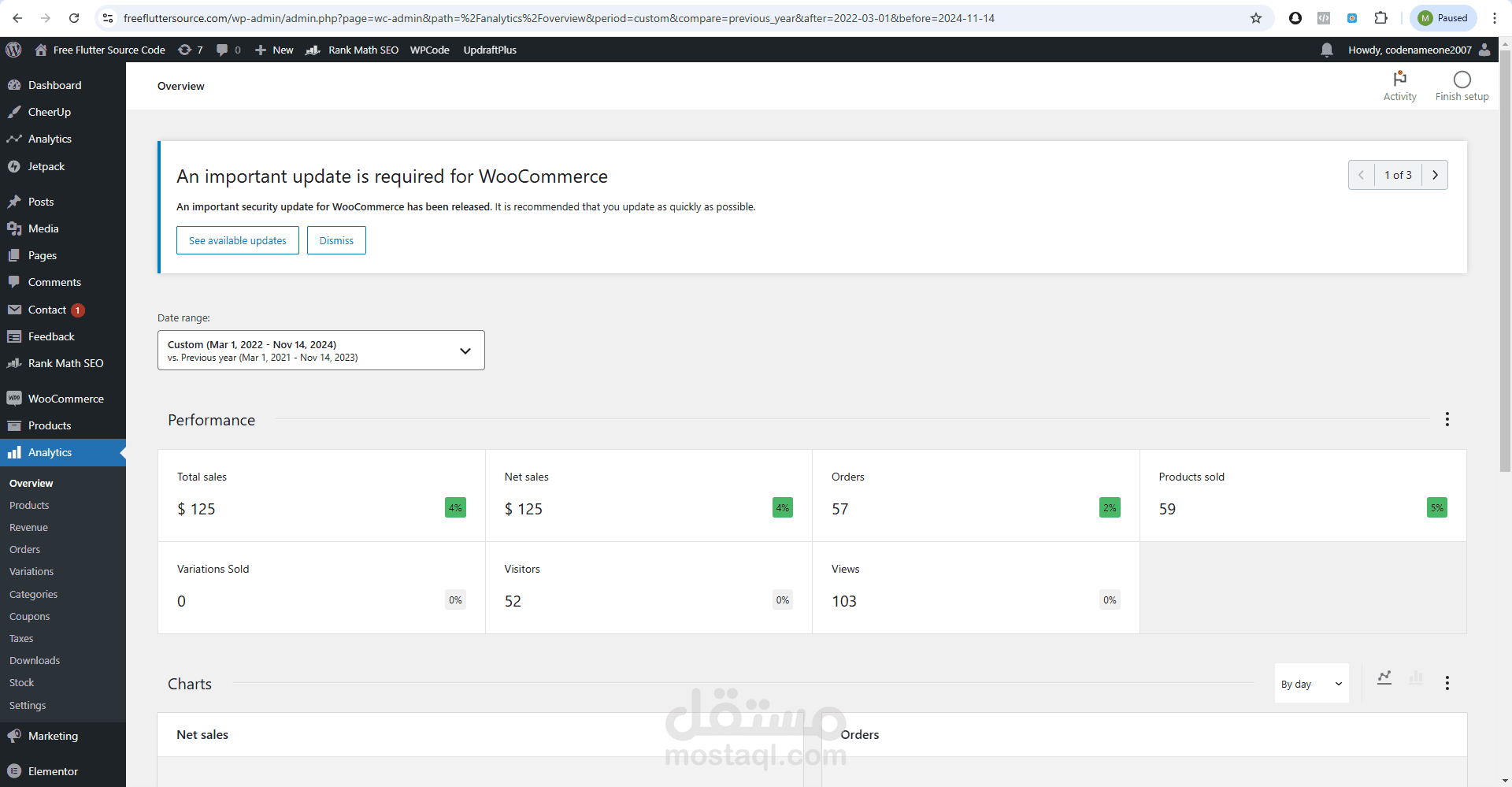Open Media library in sidebar
Image resolution: width=1512 pixels, height=787 pixels.
tap(63, 228)
